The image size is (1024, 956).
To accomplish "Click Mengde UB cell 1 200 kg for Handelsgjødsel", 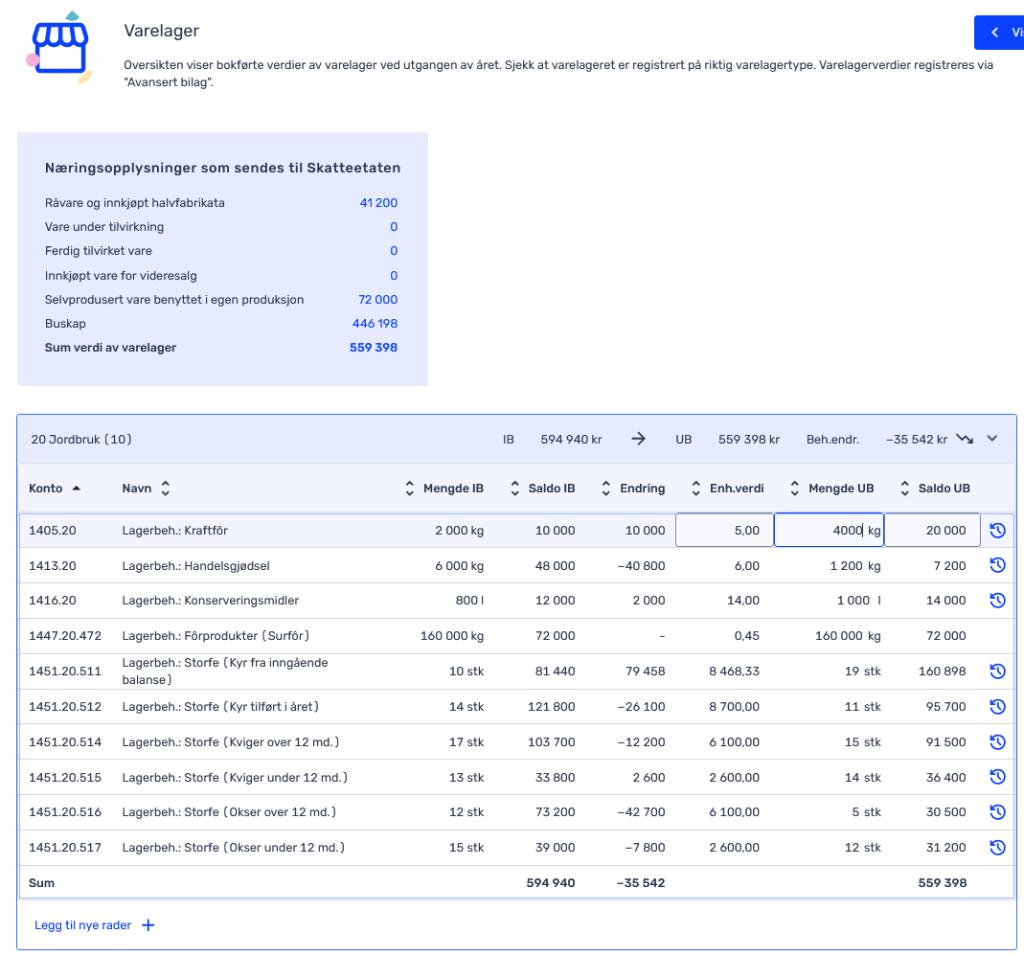I will pyautogui.click(x=855, y=566).
